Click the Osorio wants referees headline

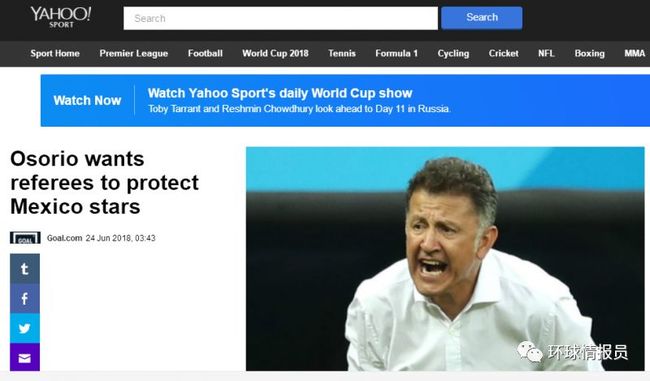104,182
